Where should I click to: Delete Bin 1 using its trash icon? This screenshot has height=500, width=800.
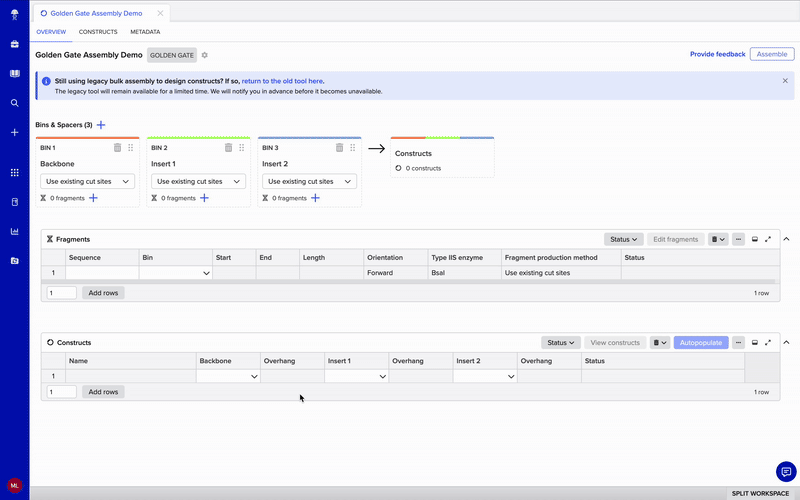117,147
